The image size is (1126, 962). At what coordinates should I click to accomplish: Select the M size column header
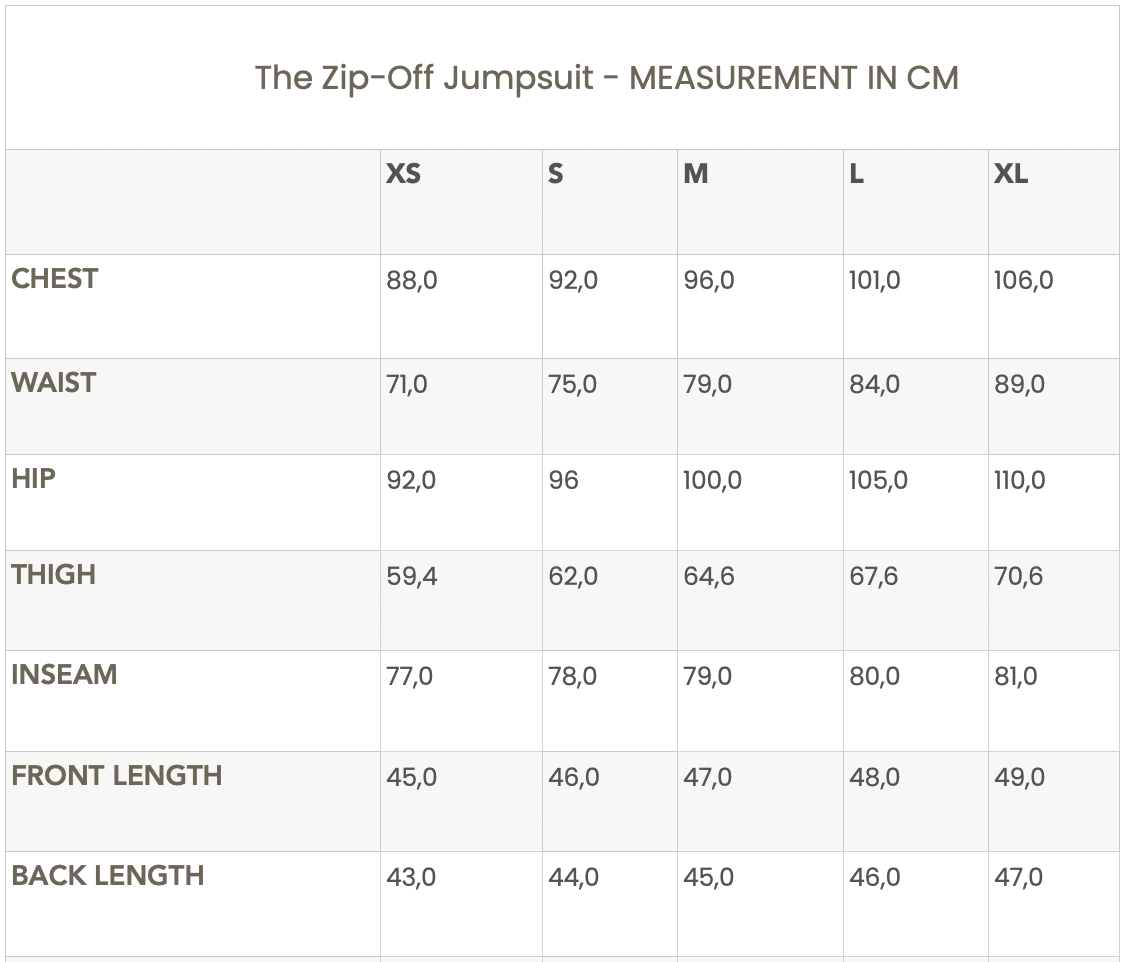[x=696, y=174]
